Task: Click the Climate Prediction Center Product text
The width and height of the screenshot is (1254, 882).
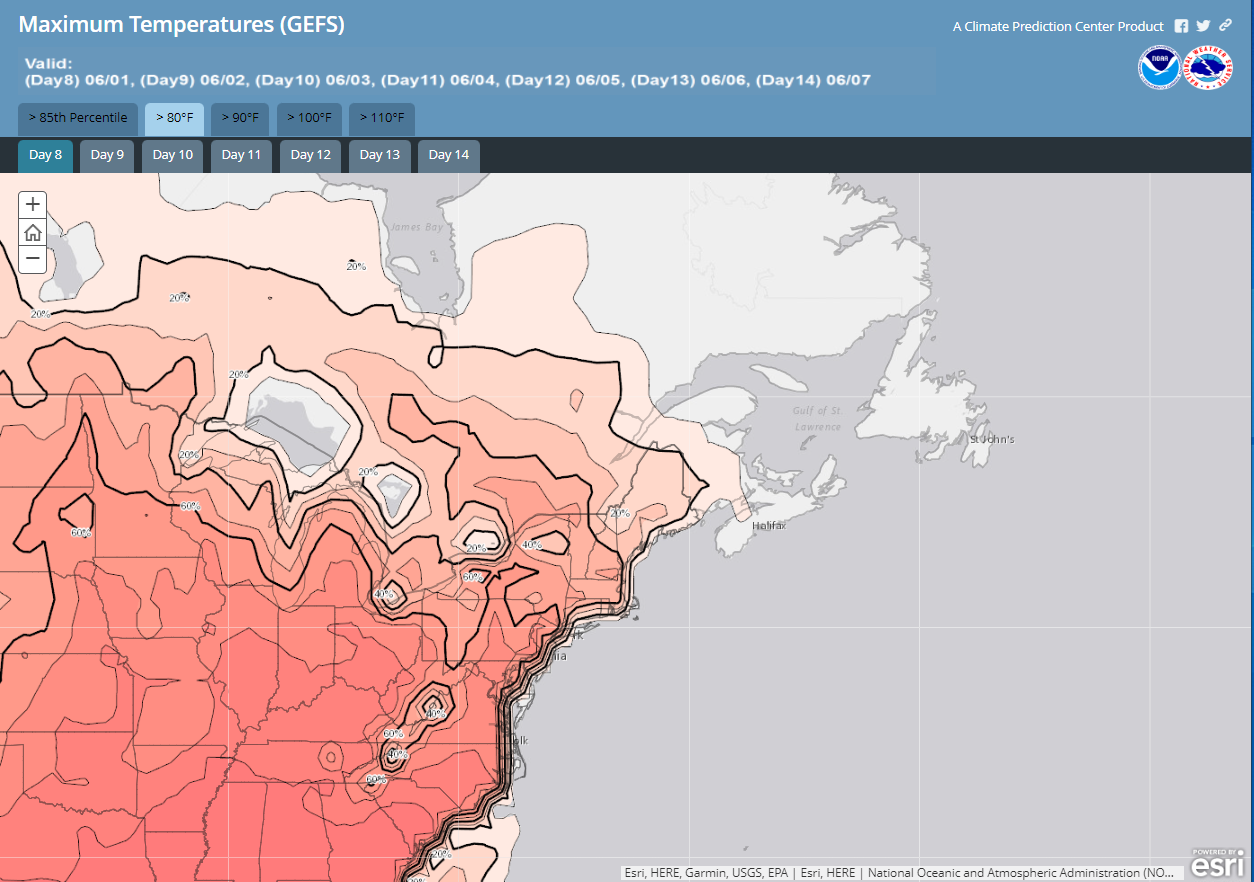Action: click(1058, 27)
